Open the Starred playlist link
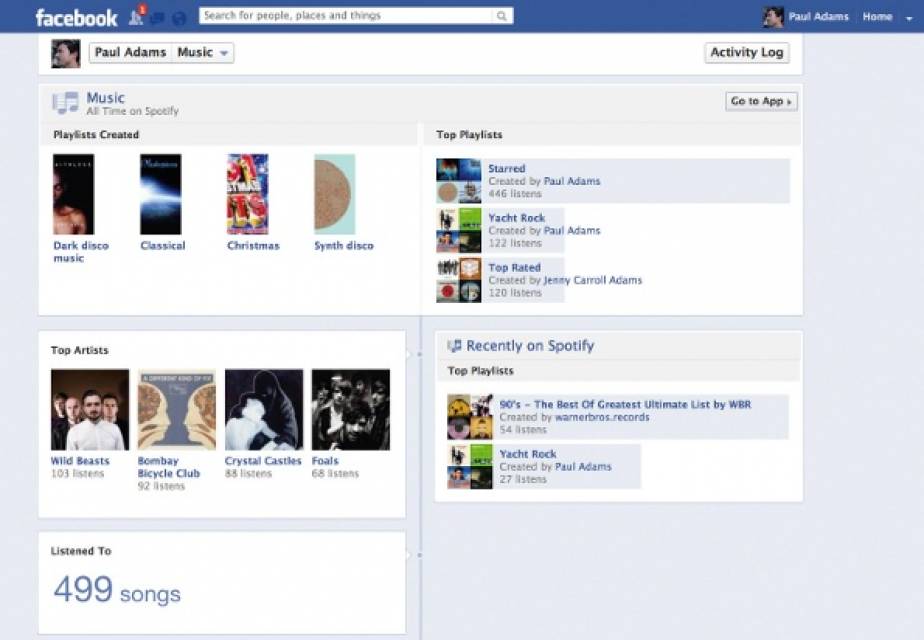The width and height of the screenshot is (924, 640). click(x=505, y=168)
